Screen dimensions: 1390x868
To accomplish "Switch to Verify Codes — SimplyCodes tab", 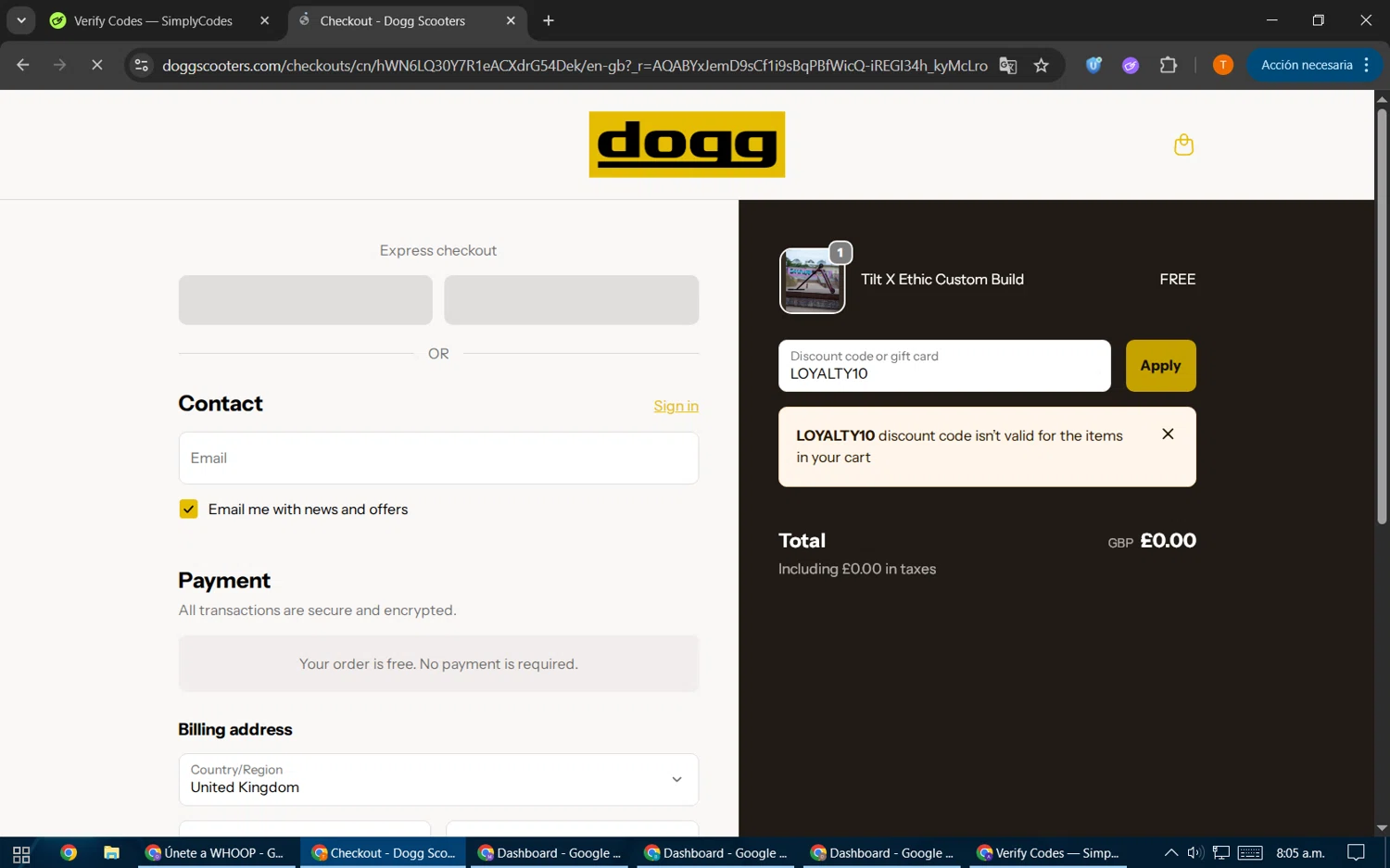I will [153, 20].
